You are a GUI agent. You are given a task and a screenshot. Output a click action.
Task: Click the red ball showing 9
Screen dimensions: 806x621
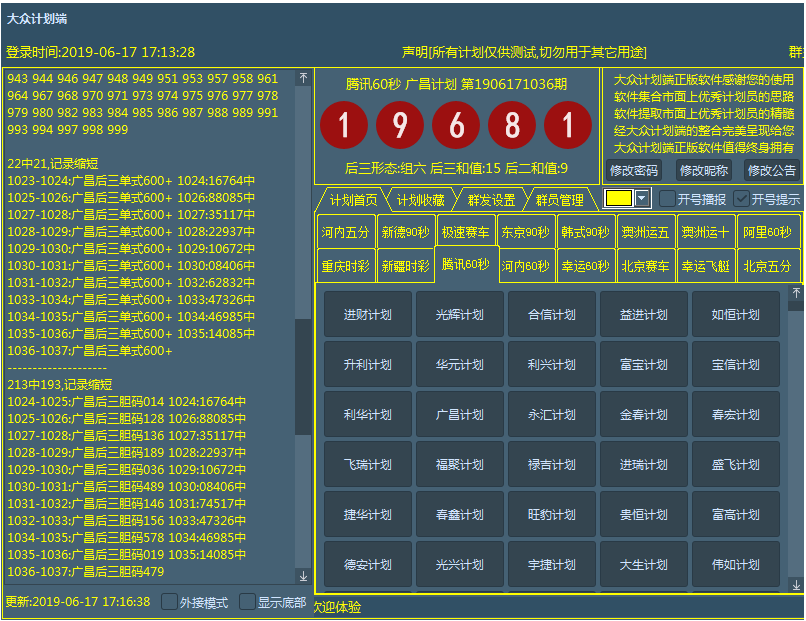[x=400, y=126]
